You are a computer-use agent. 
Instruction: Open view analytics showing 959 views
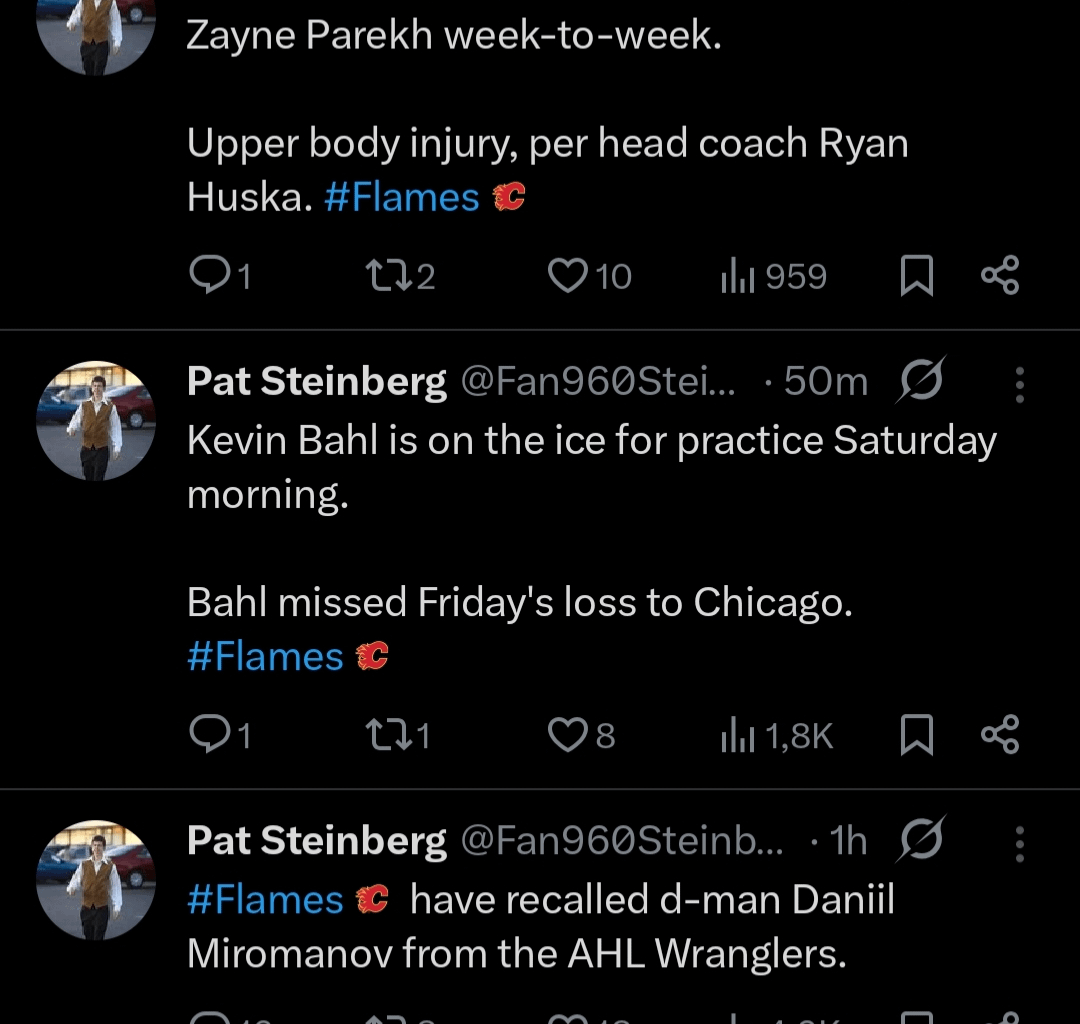pos(773,276)
